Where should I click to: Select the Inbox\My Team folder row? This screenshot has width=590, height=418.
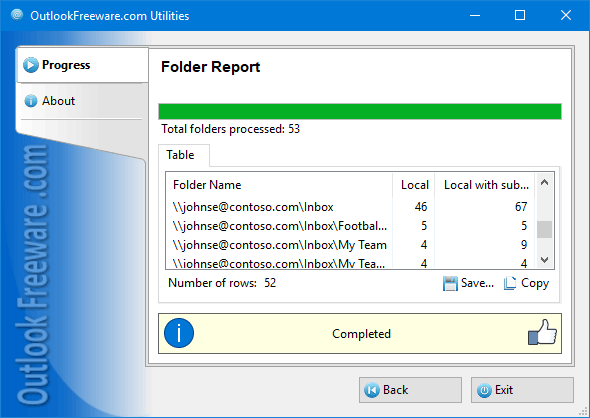pyautogui.click(x=350, y=245)
